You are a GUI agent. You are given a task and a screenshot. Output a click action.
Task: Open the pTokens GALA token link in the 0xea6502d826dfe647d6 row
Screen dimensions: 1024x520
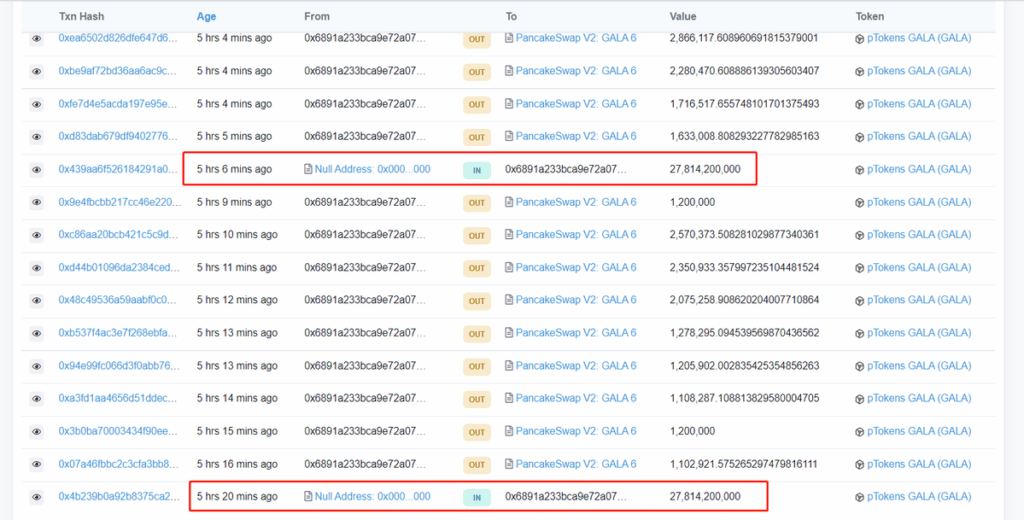pos(919,38)
